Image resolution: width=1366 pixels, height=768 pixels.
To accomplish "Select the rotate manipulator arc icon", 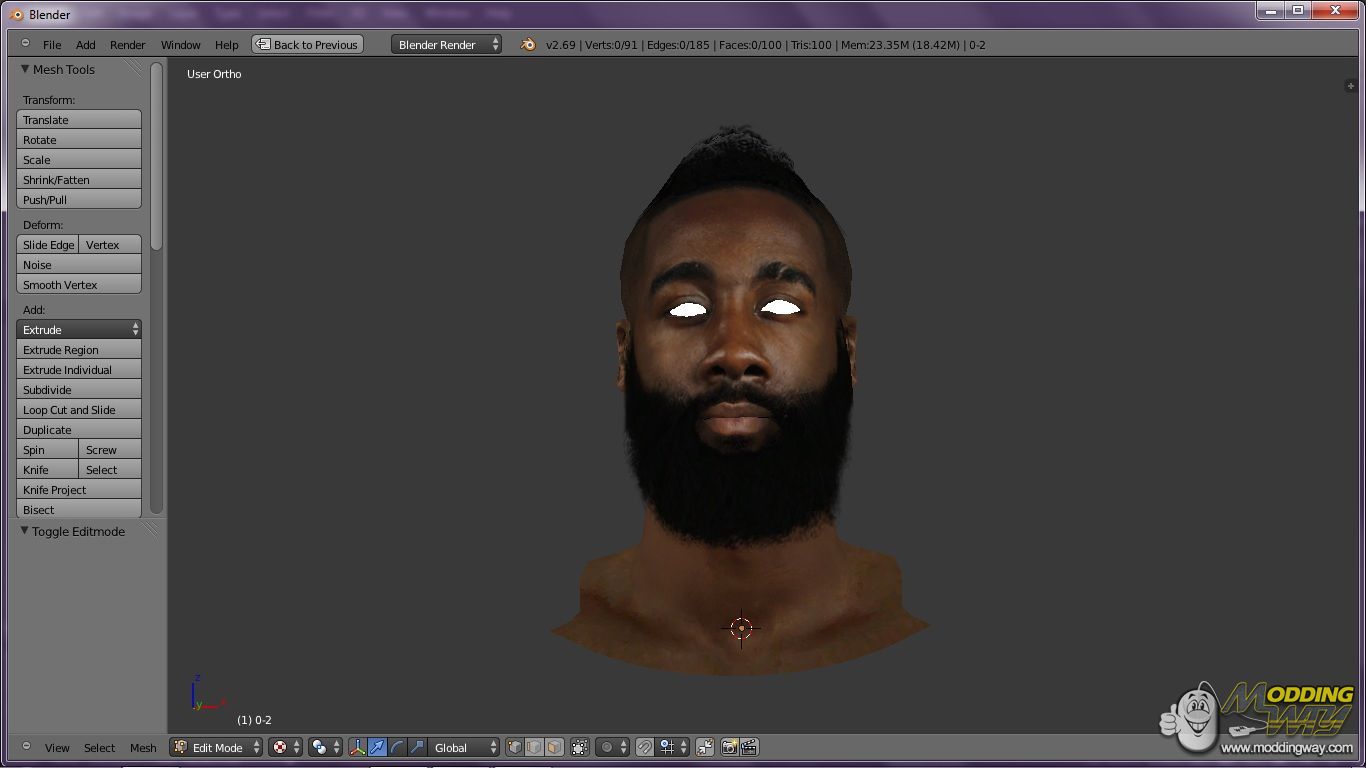I will pyautogui.click(x=397, y=747).
